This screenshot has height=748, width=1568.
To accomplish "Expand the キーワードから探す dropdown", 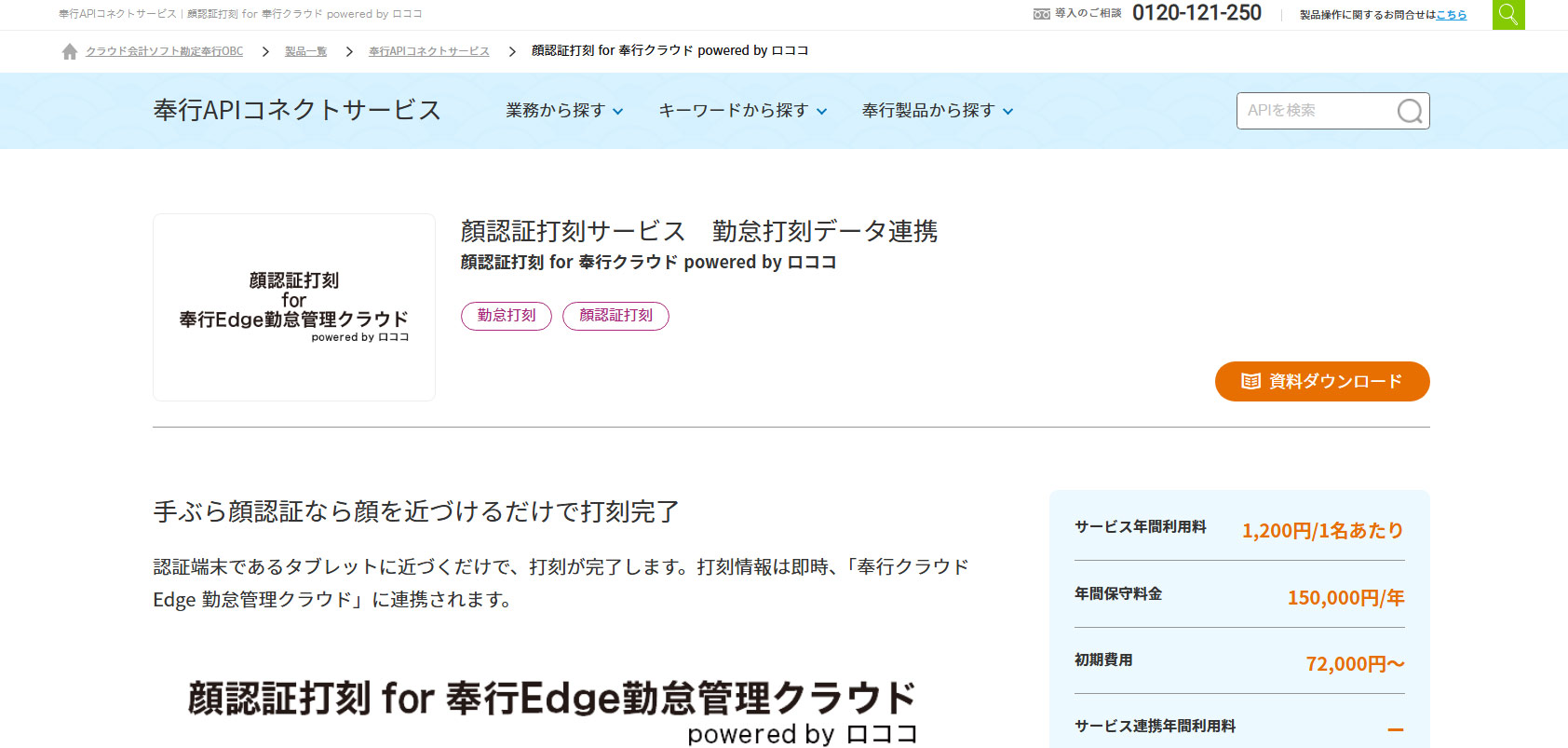I will tap(742, 111).
